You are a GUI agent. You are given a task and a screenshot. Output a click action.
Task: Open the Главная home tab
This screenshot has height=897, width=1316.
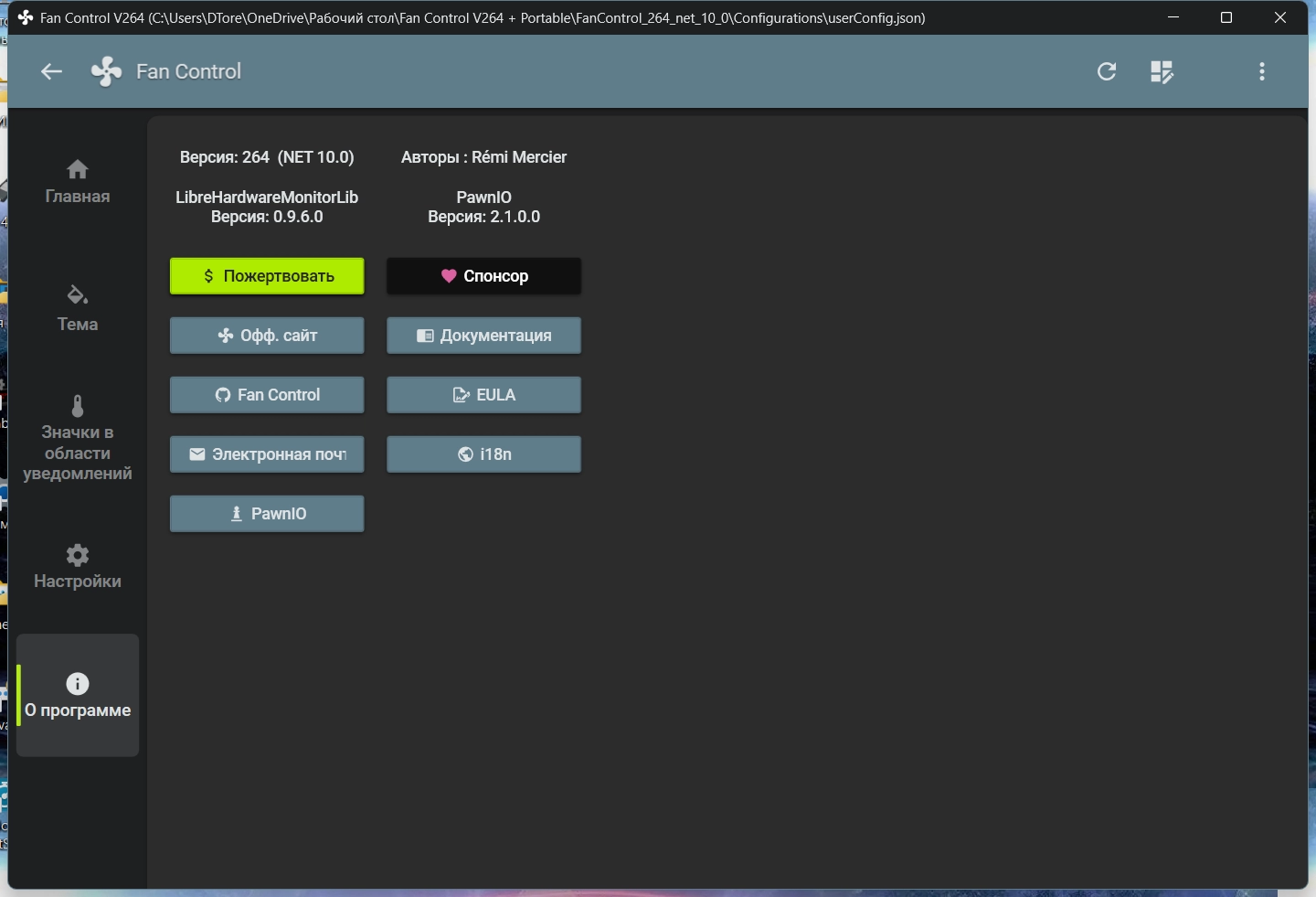click(x=78, y=182)
